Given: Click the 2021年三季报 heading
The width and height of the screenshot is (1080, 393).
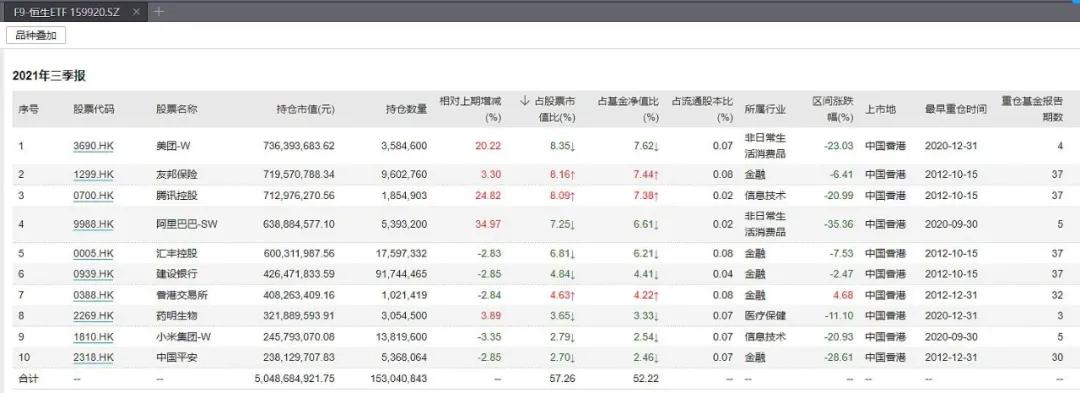Looking at the screenshot, I should (48, 76).
